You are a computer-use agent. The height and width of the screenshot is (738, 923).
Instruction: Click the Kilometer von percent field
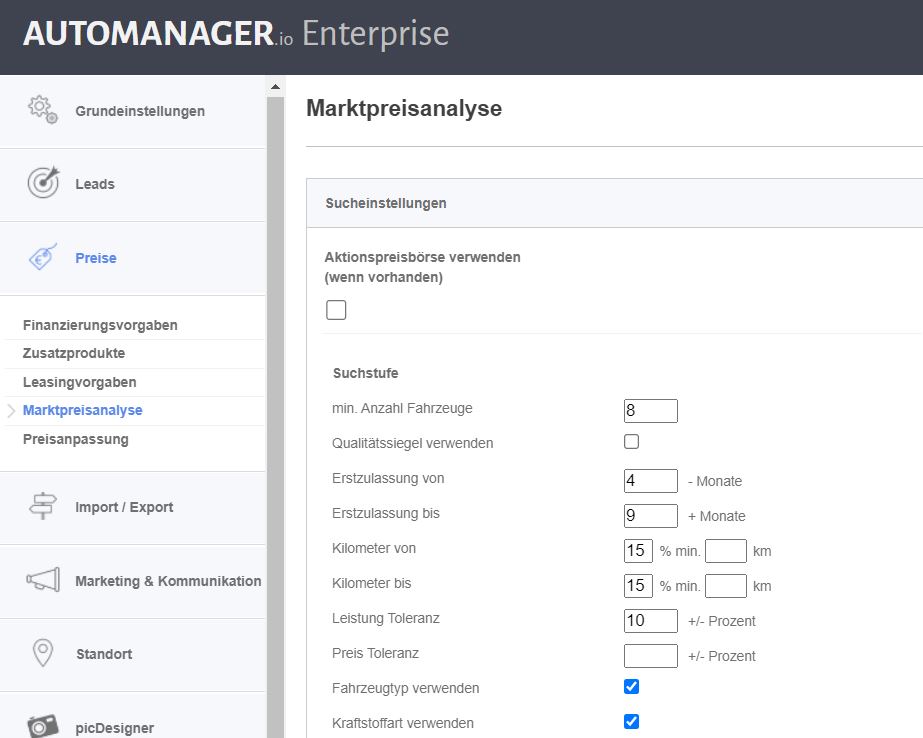(638, 550)
